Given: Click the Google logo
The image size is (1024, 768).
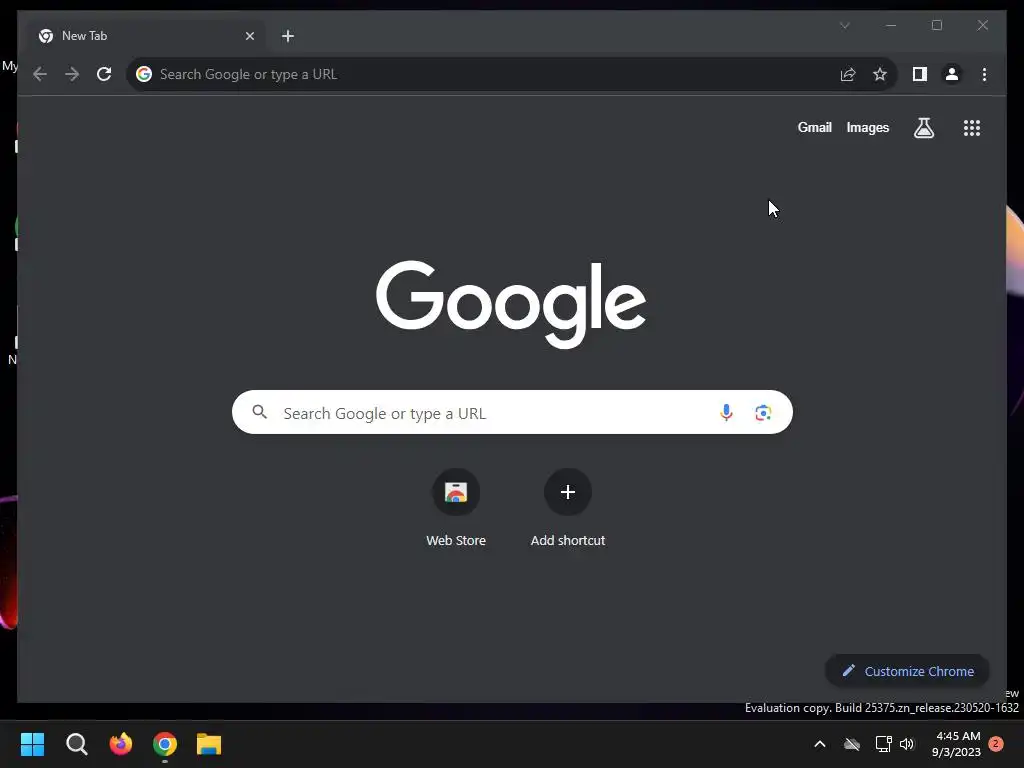Looking at the screenshot, I should click(x=511, y=304).
